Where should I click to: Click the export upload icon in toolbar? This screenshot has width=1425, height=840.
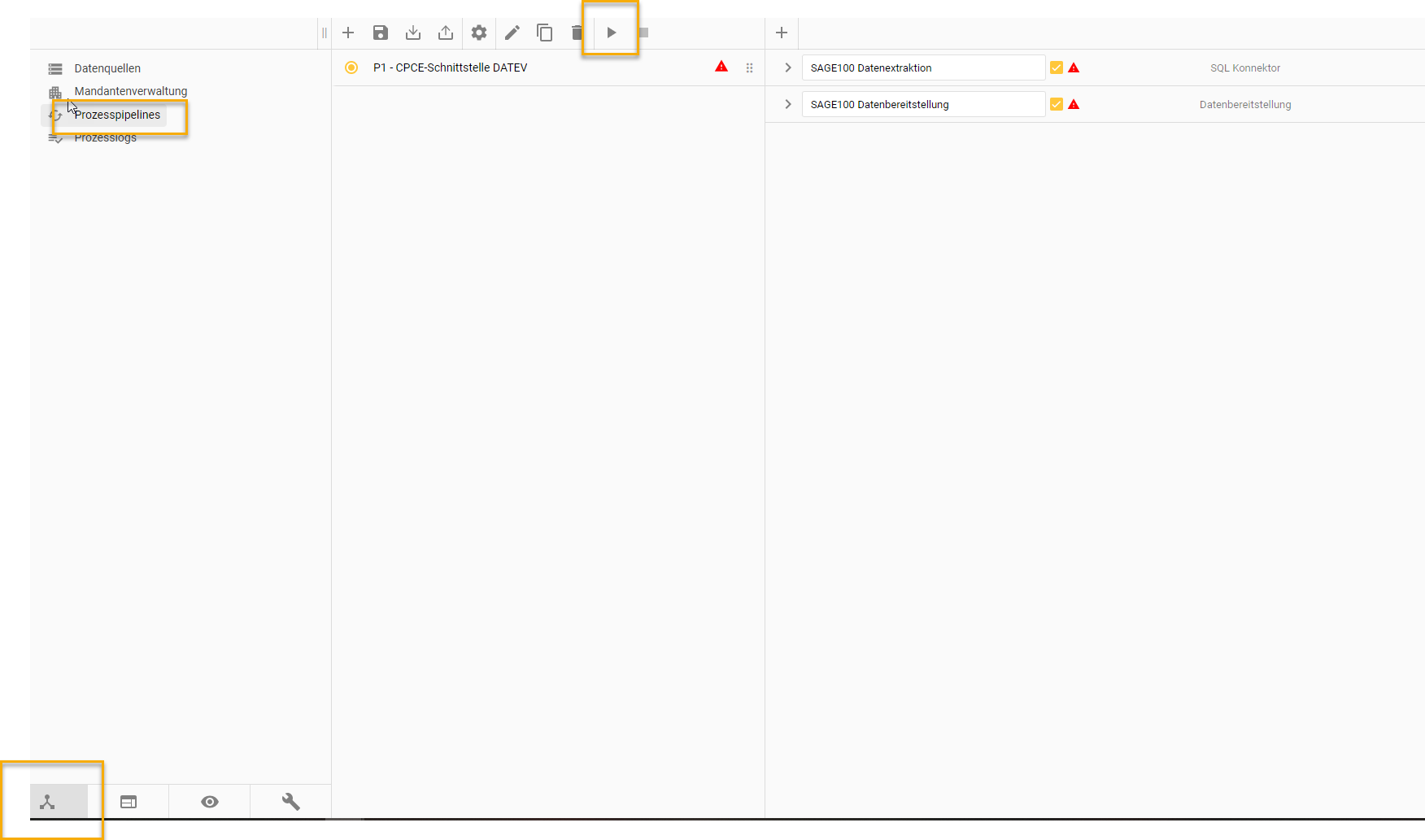[446, 33]
